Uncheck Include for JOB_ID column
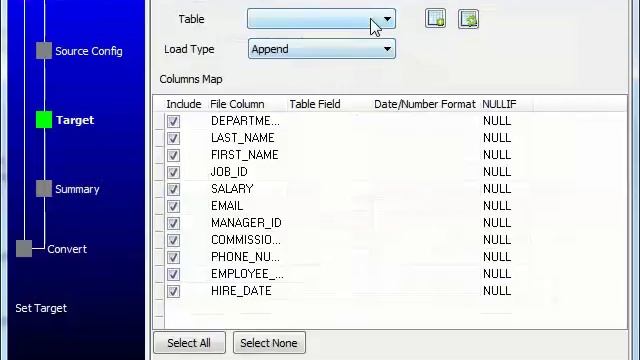 pos(173,172)
